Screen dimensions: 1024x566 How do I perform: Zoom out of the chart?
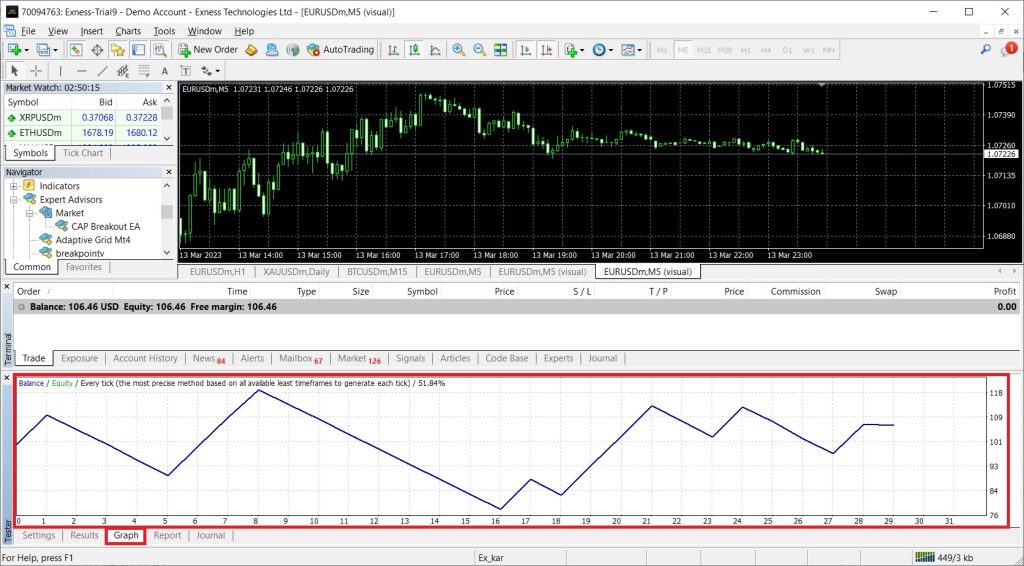point(479,50)
